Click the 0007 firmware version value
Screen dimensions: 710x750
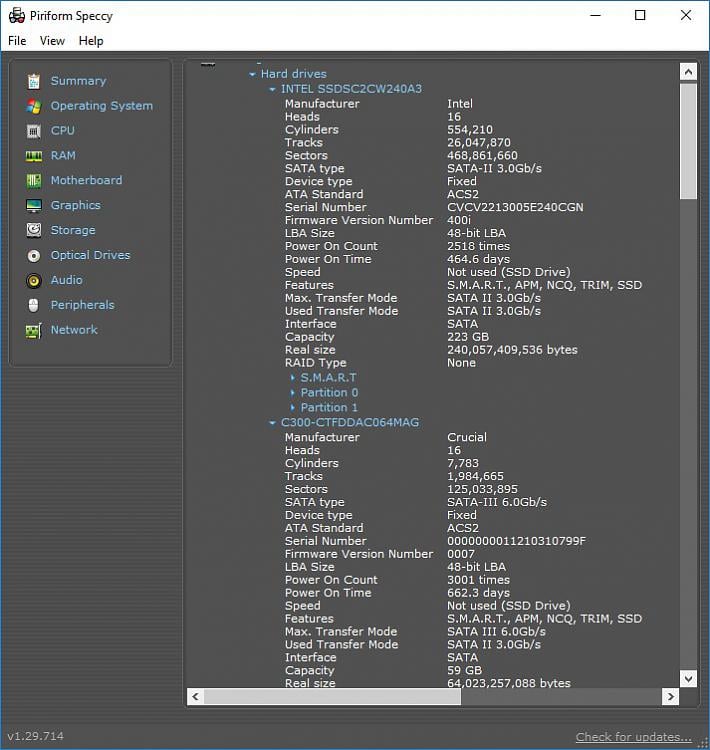[461, 554]
